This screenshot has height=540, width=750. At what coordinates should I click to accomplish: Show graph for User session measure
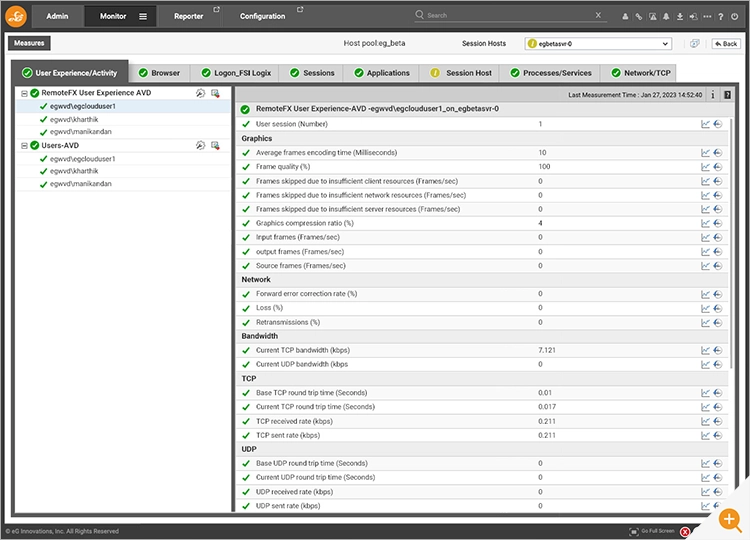pyautogui.click(x=705, y=124)
